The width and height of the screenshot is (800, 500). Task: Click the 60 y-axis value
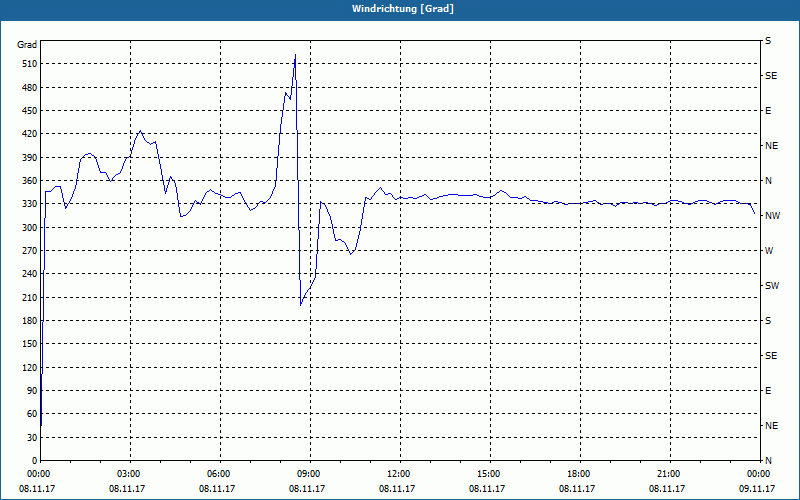pyautogui.click(x=33, y=414)
